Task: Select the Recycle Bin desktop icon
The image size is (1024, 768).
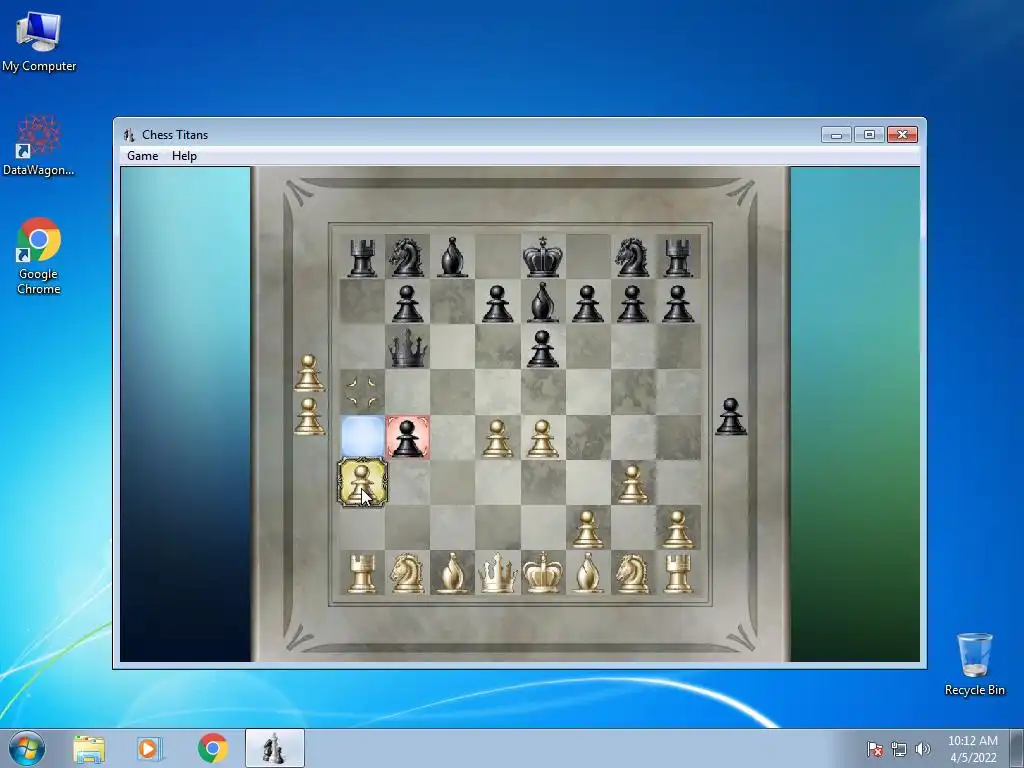Action: (974, 664)
